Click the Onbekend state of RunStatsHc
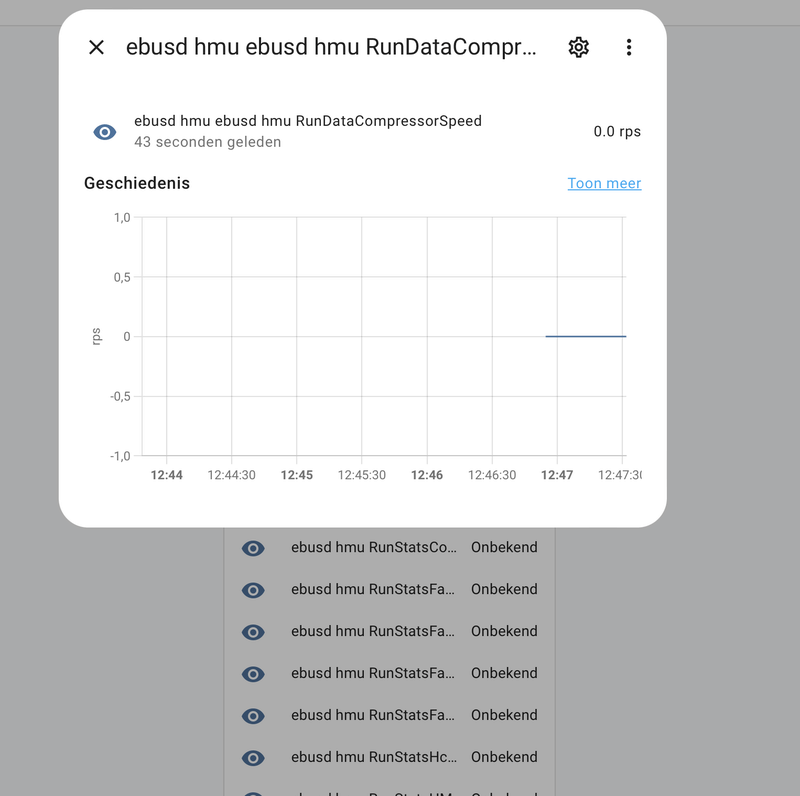 [x=504, y=757]
